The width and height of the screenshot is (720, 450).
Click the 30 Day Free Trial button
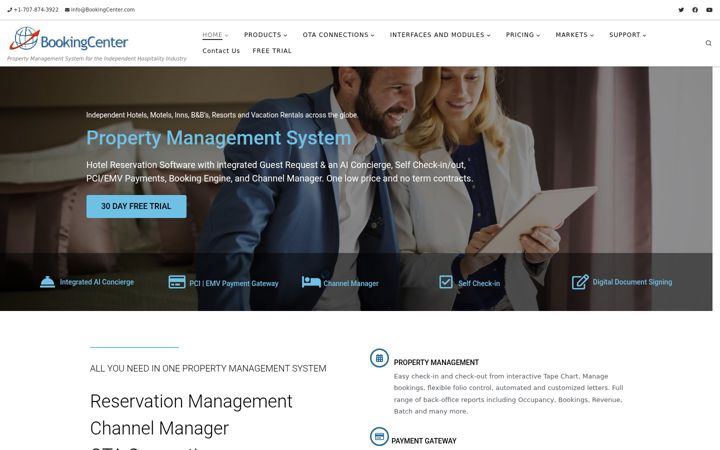click(136, 207)
